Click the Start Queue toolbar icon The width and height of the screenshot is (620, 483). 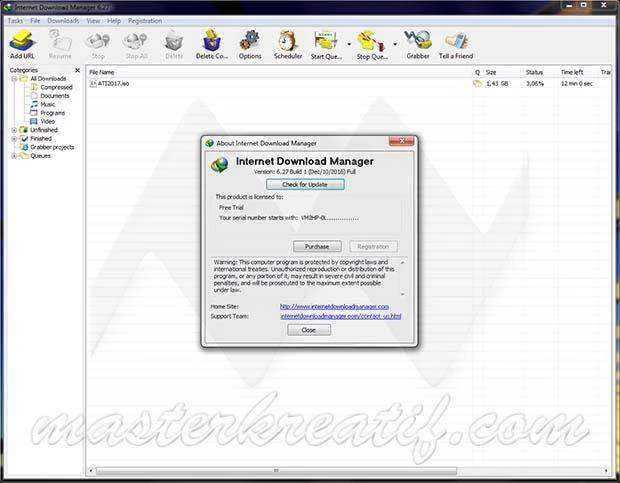[326, 44]
